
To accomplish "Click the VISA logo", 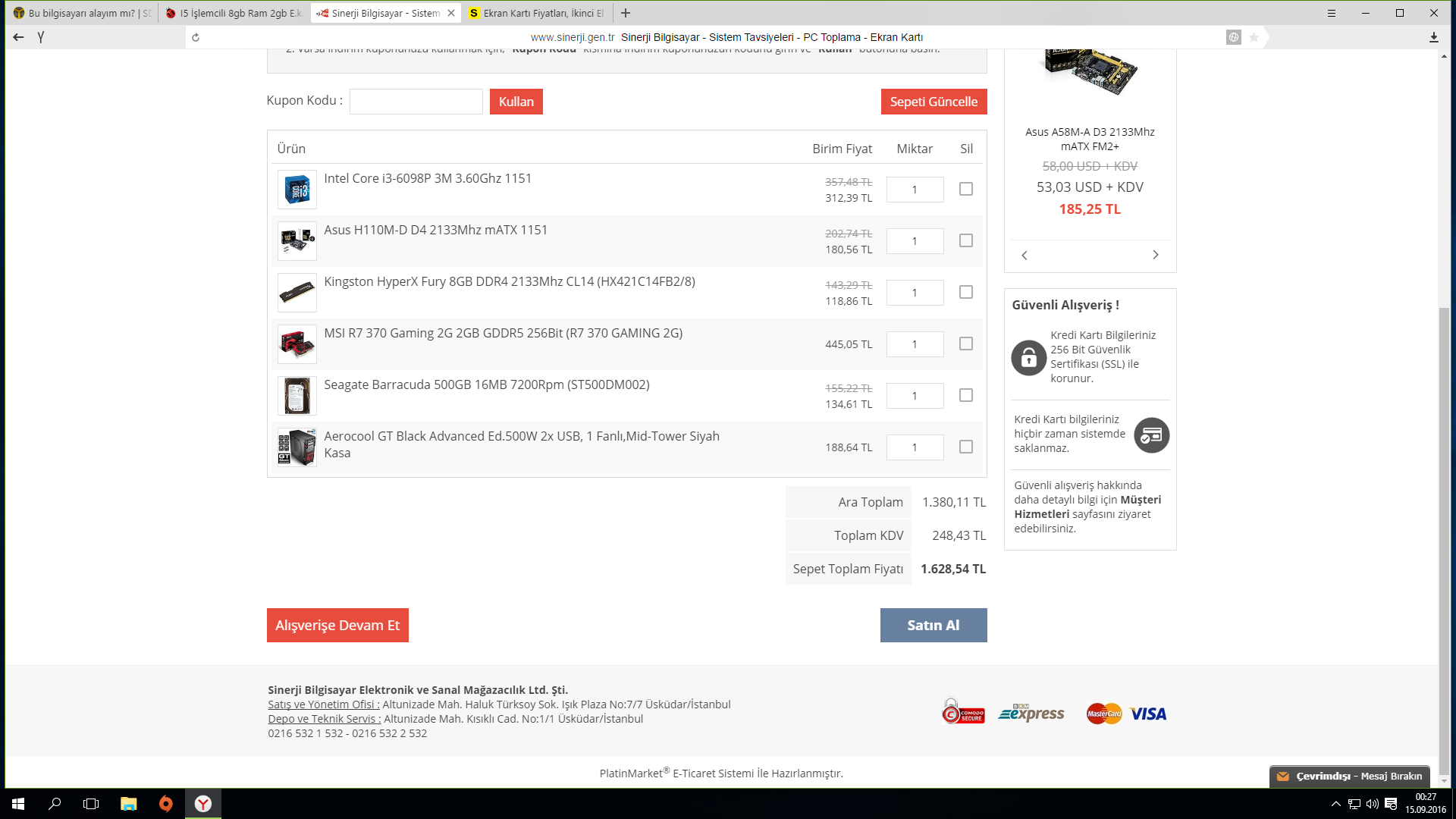I will [1148, 714].
